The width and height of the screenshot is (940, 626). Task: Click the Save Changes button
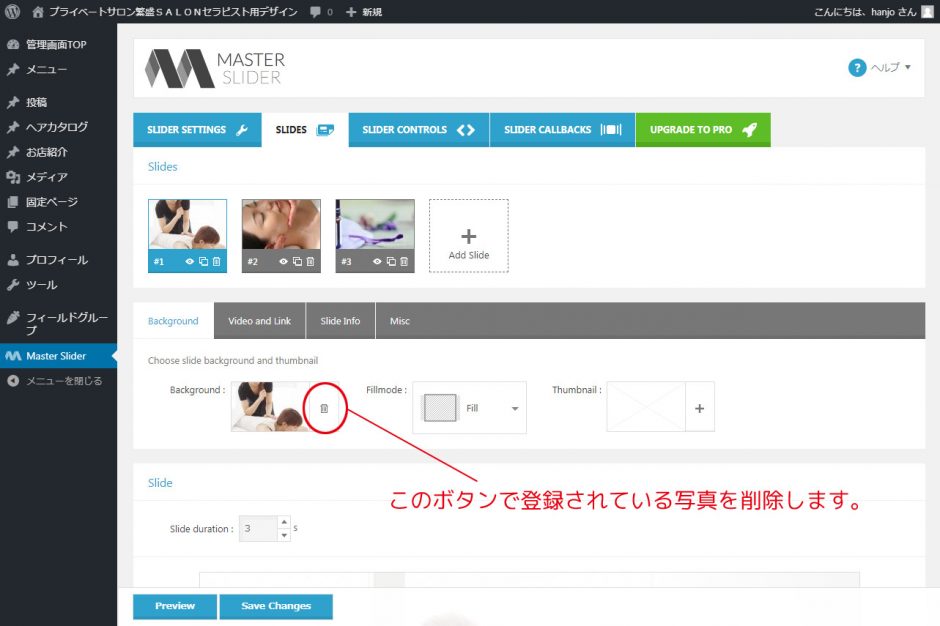[276, 606]
